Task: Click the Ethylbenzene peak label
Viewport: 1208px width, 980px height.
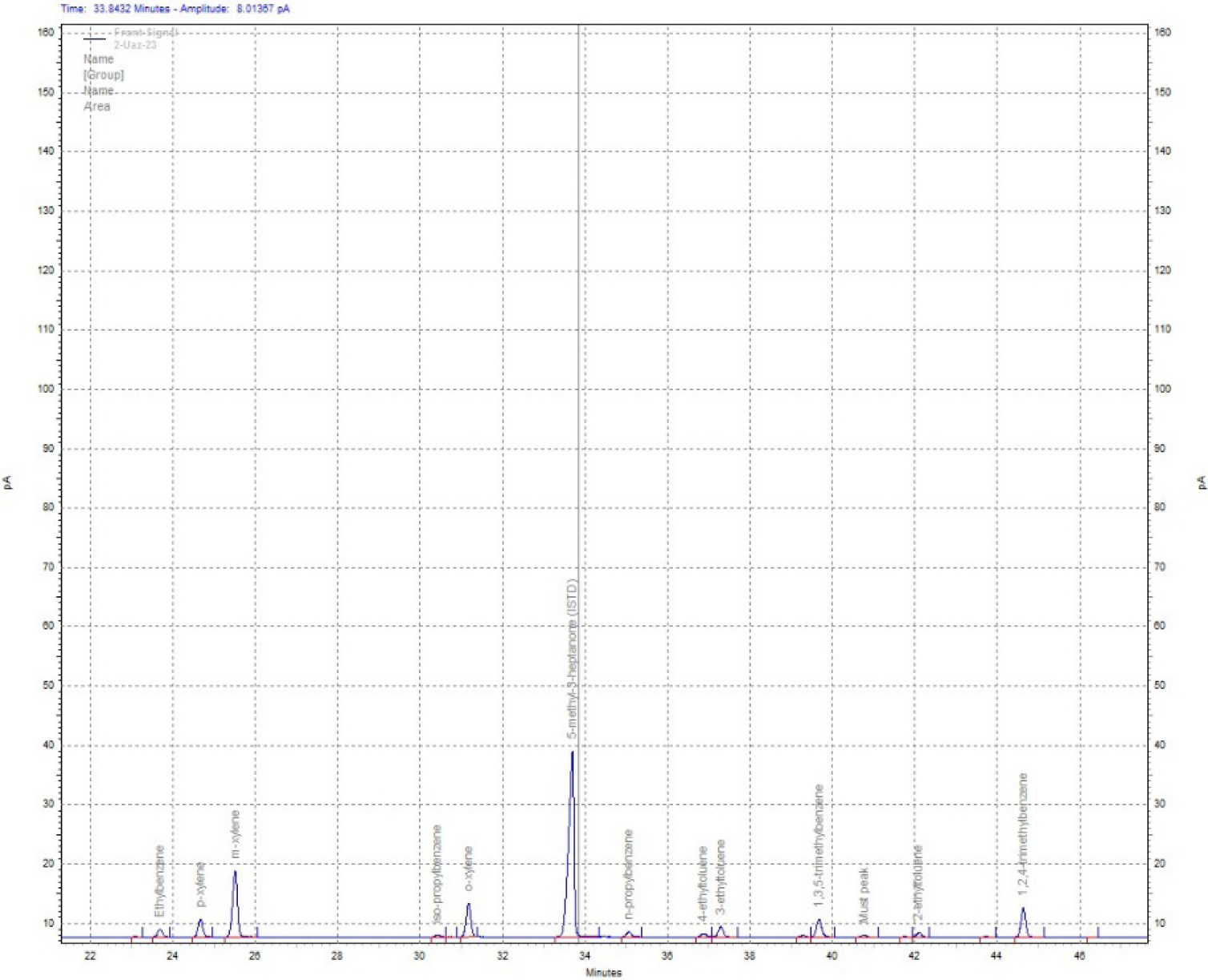Action: pyautogui.click(x=159, y=881)
